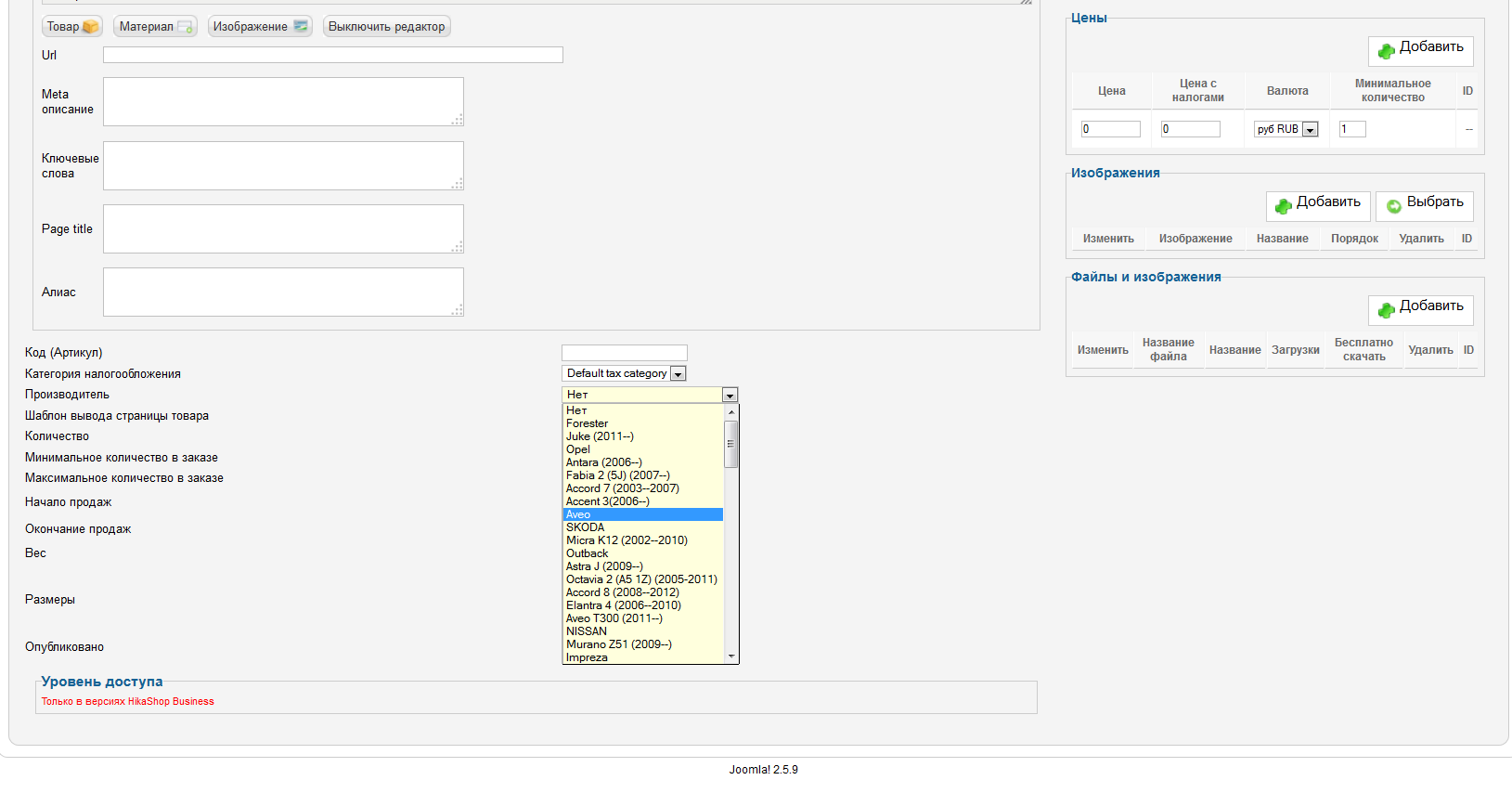
Task: Click the green arrow icon beside Выбрать
Action: coord(1394,206)
